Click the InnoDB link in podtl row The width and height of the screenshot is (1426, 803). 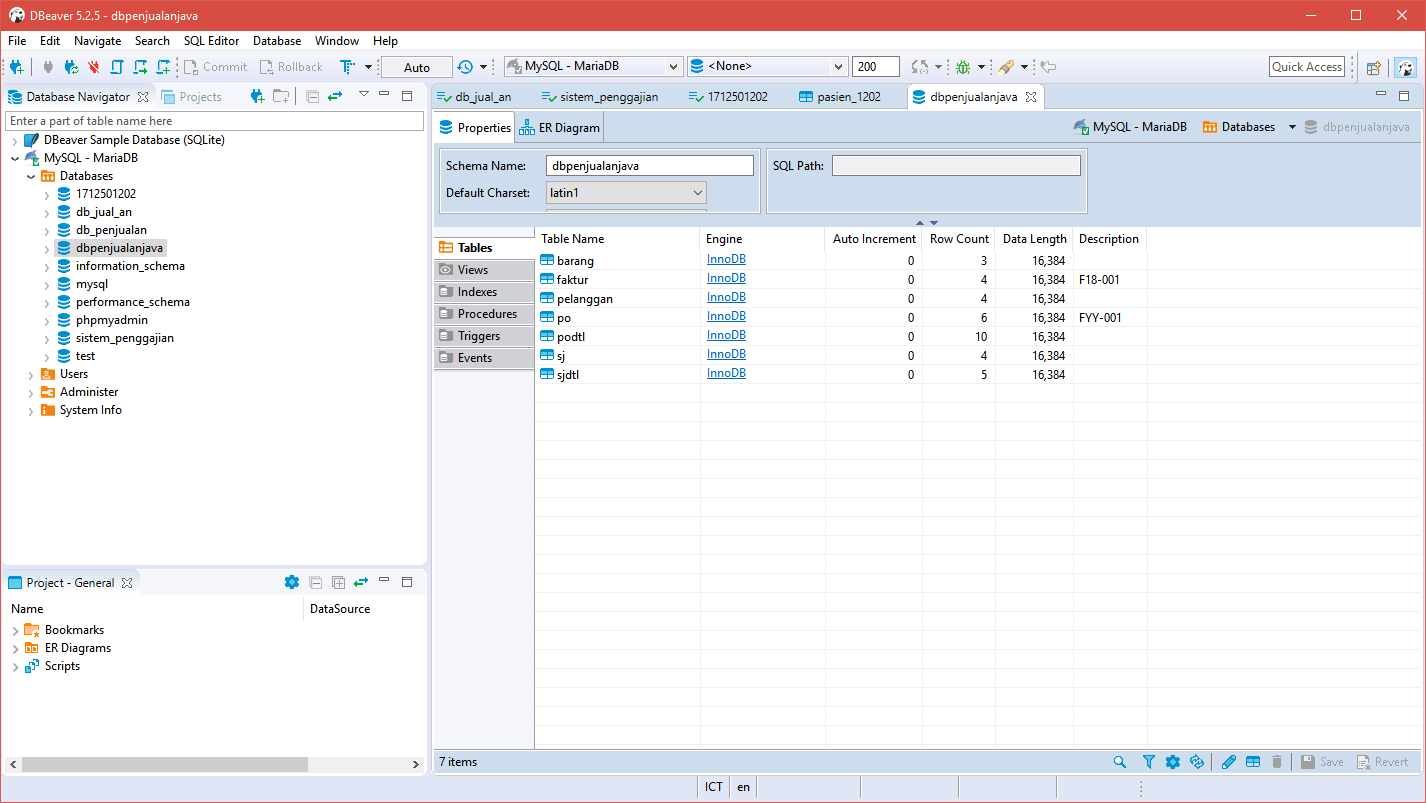click(x=726, y=335)
